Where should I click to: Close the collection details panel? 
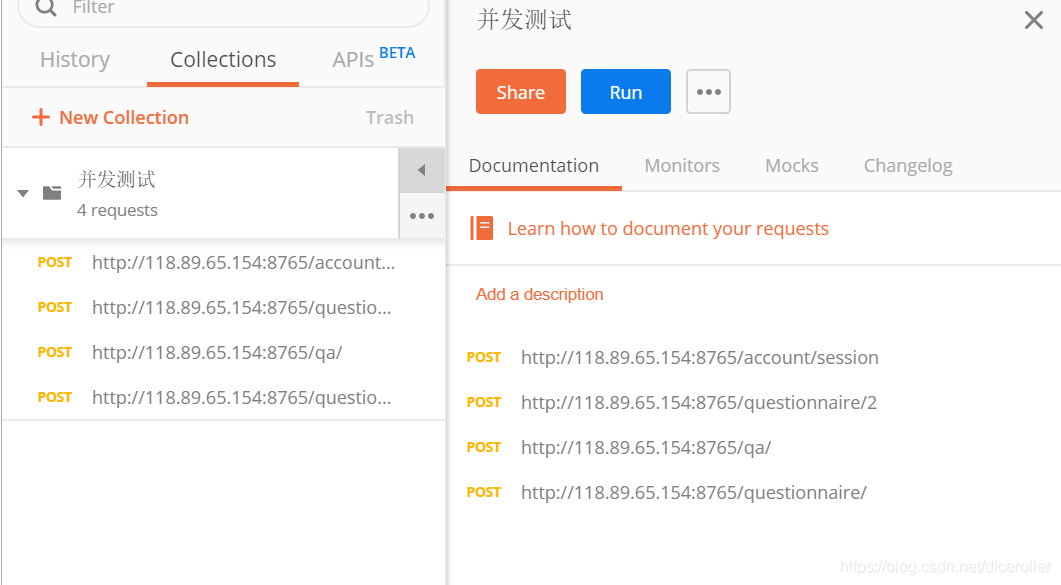tap(1033, 20)
